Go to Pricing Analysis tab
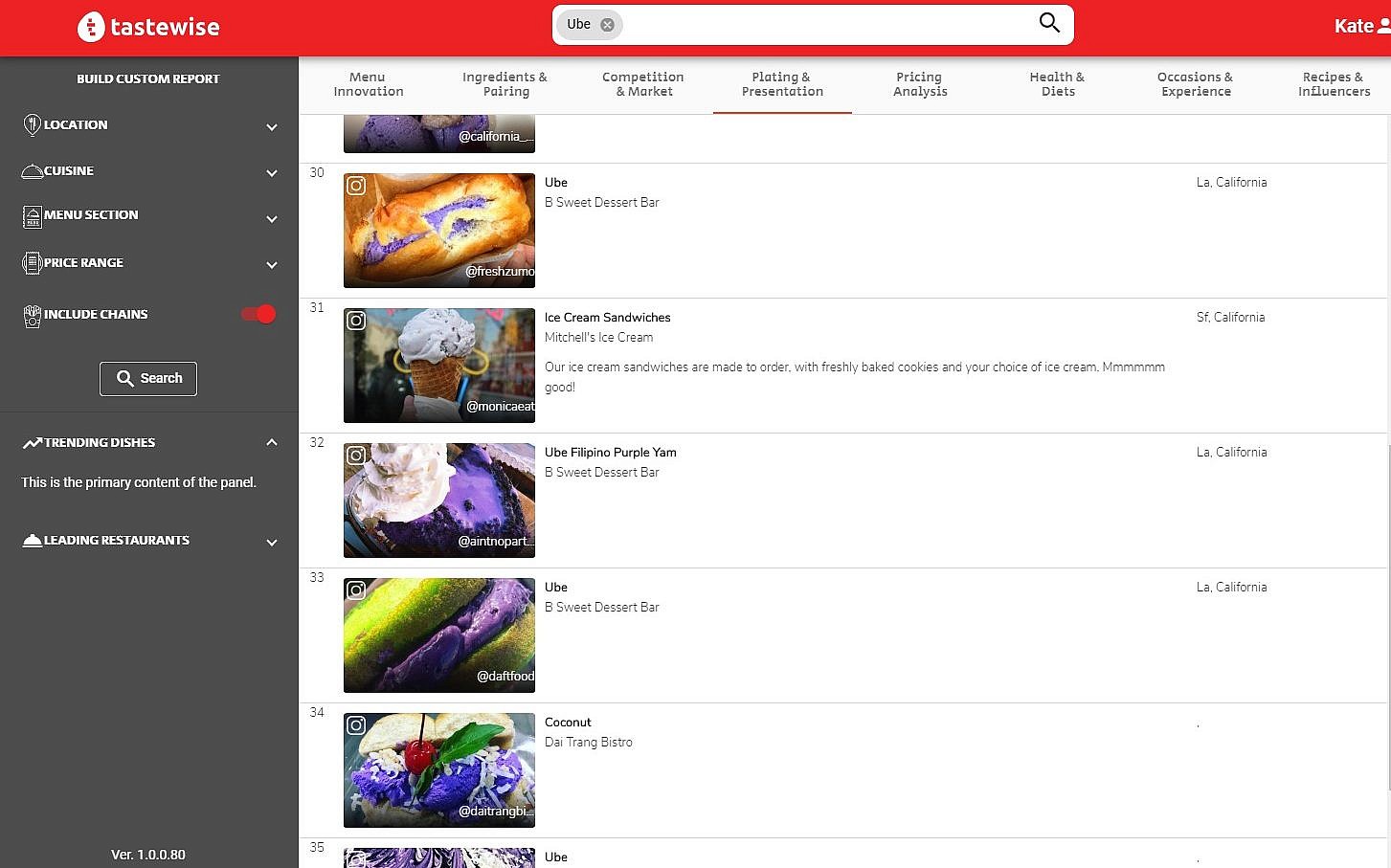1391x868 pixels. [920, 84]
